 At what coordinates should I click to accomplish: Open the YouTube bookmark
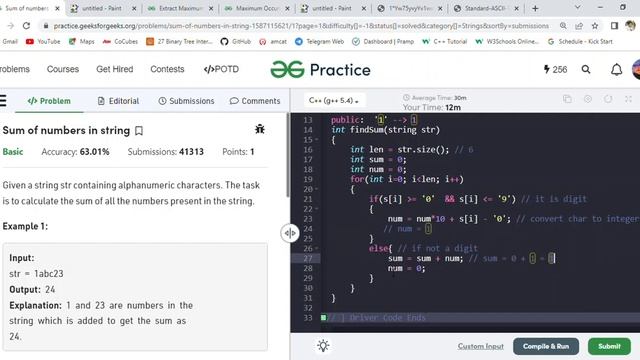[43, 42]
